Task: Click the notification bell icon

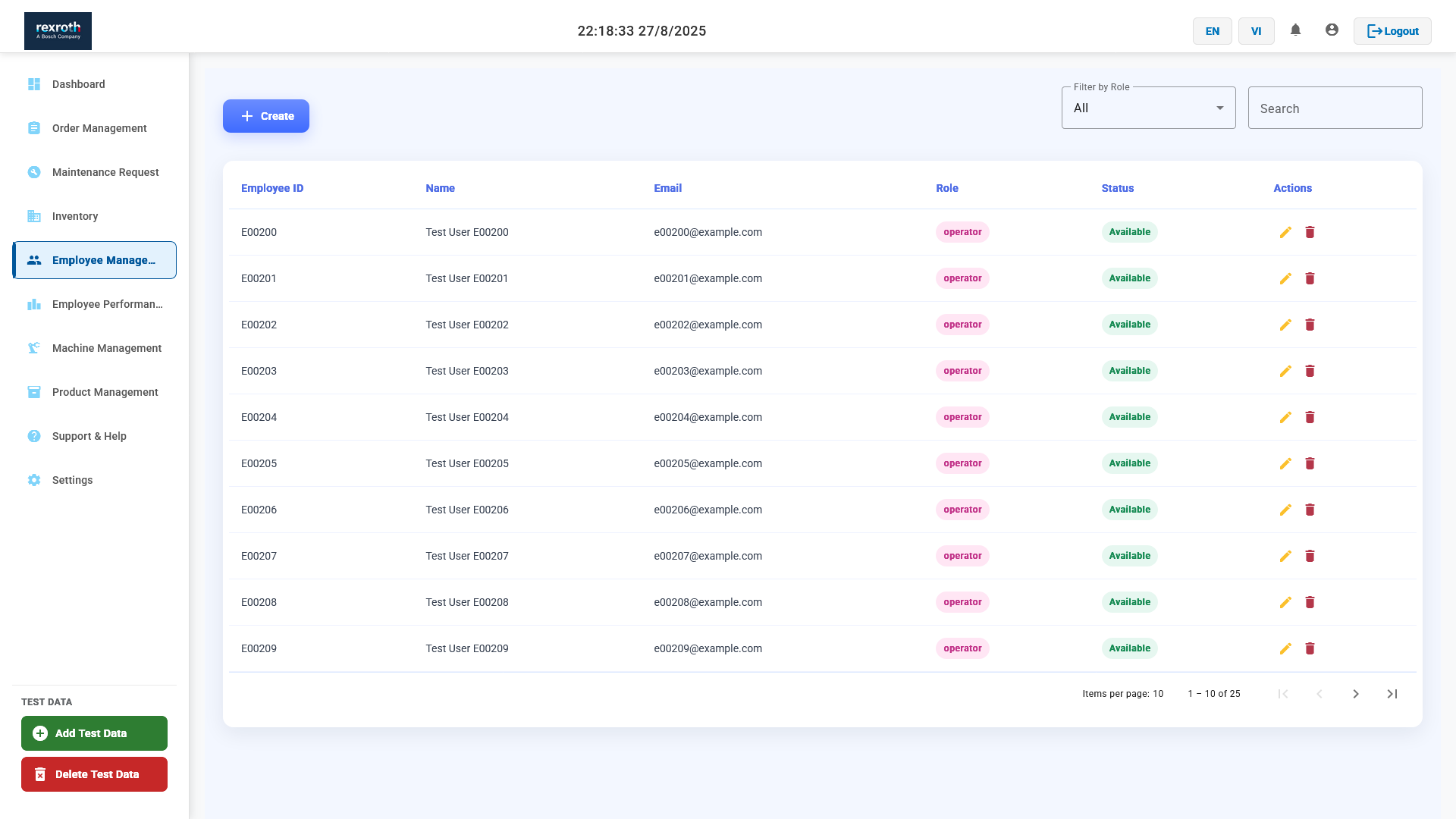Action: (x=1295, y=30)
